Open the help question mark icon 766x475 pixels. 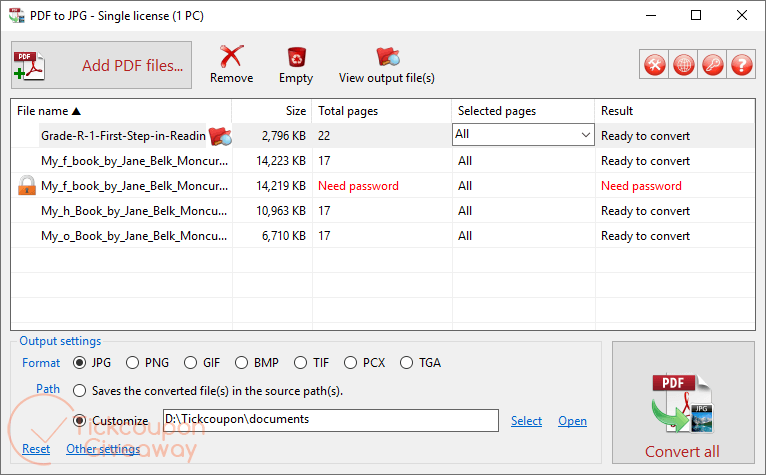click(741, 65)
